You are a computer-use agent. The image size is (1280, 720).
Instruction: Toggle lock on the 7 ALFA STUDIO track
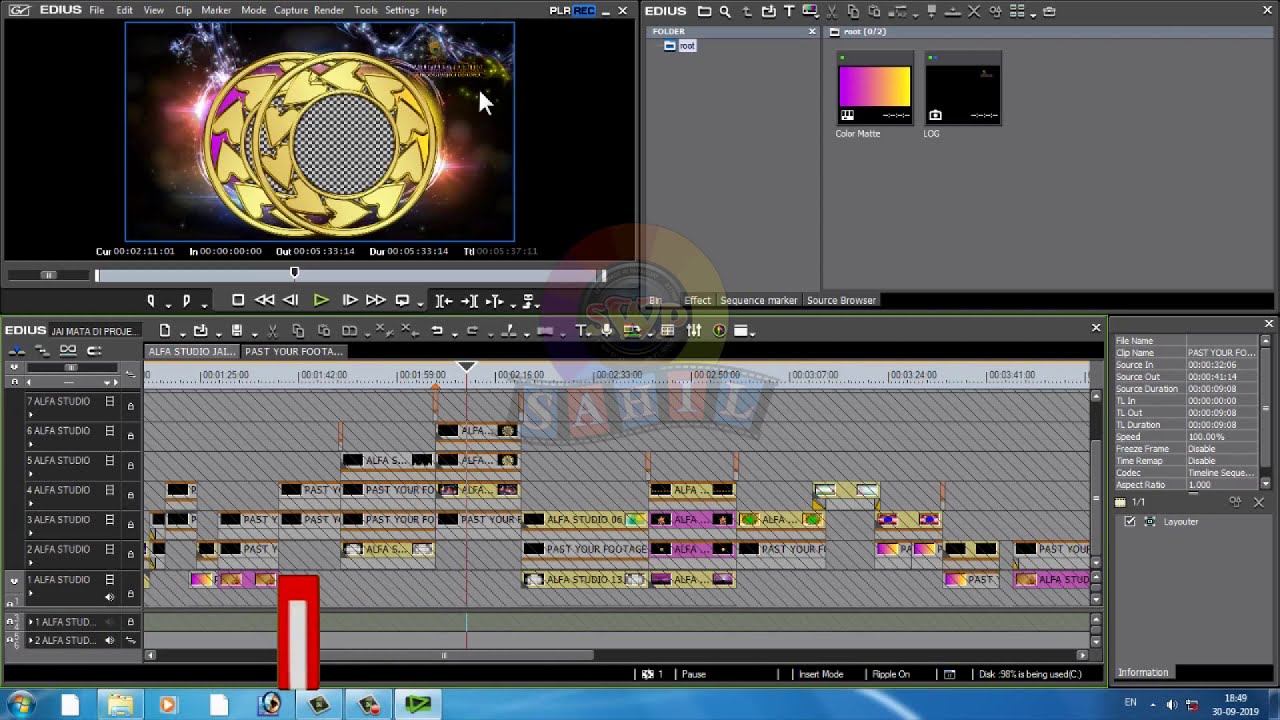click(x=130, y=406)
